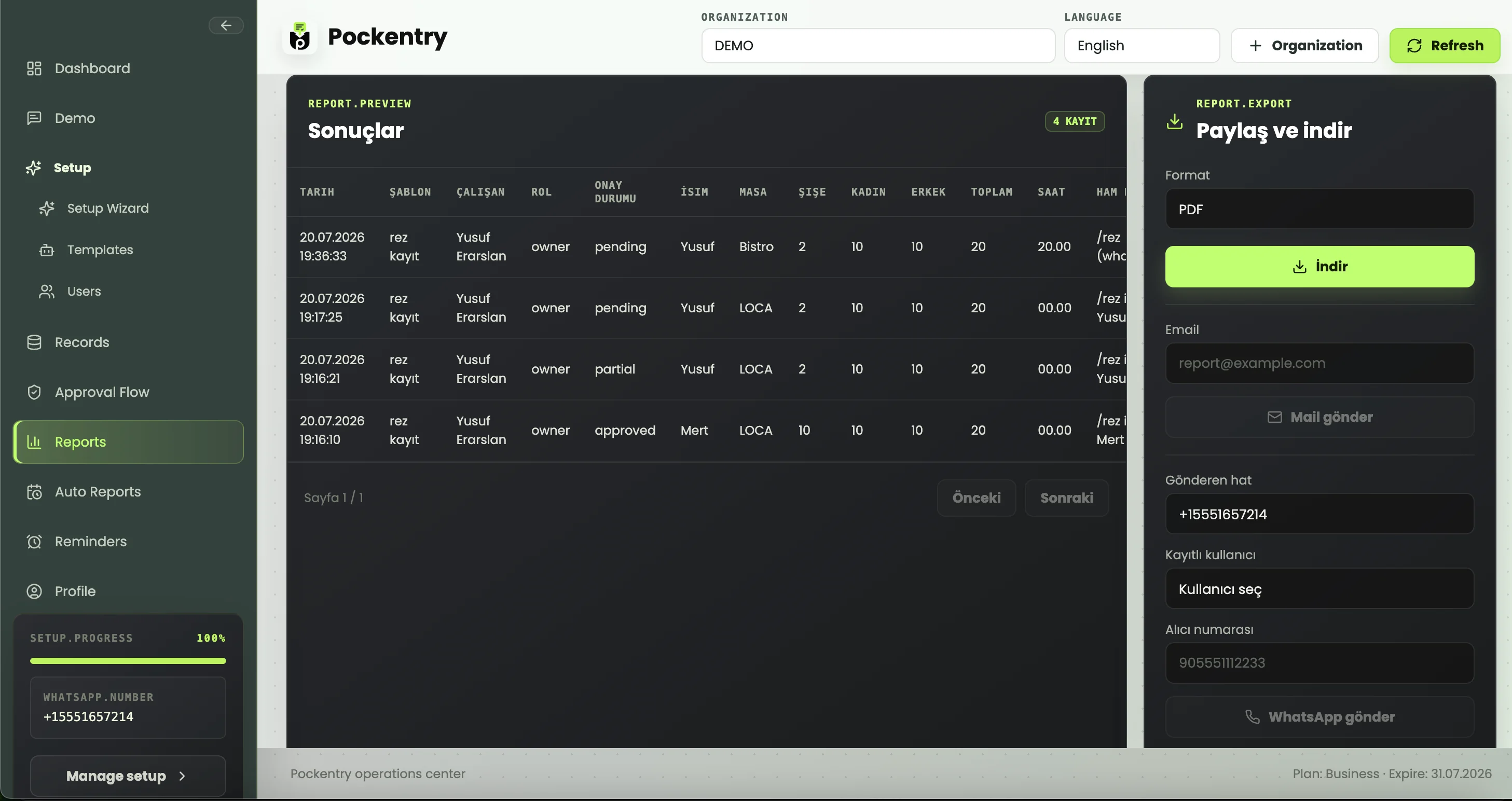The image size is (1512, 801).
Task: Click the Users people icon
Action: tap(47, 291)
